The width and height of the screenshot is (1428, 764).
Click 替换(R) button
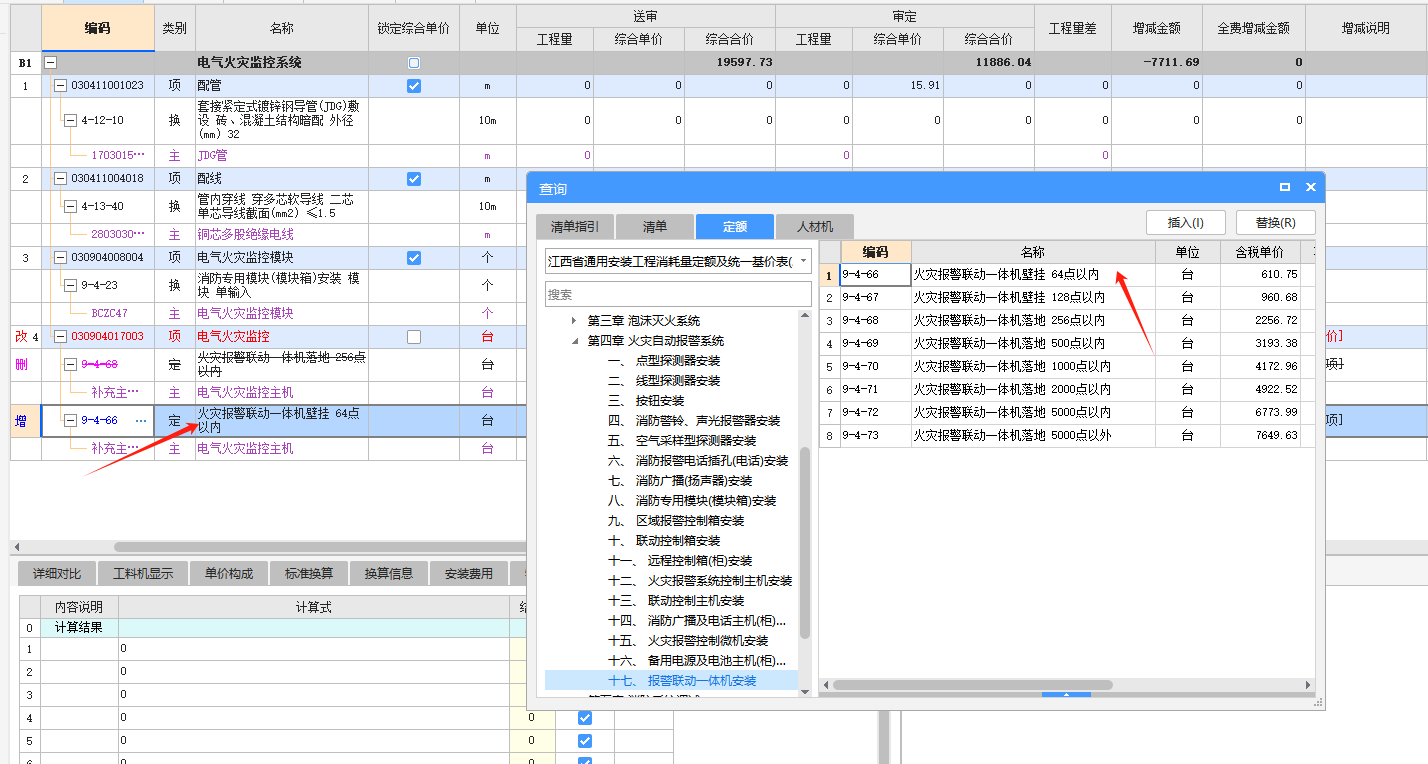[1275, 222]
